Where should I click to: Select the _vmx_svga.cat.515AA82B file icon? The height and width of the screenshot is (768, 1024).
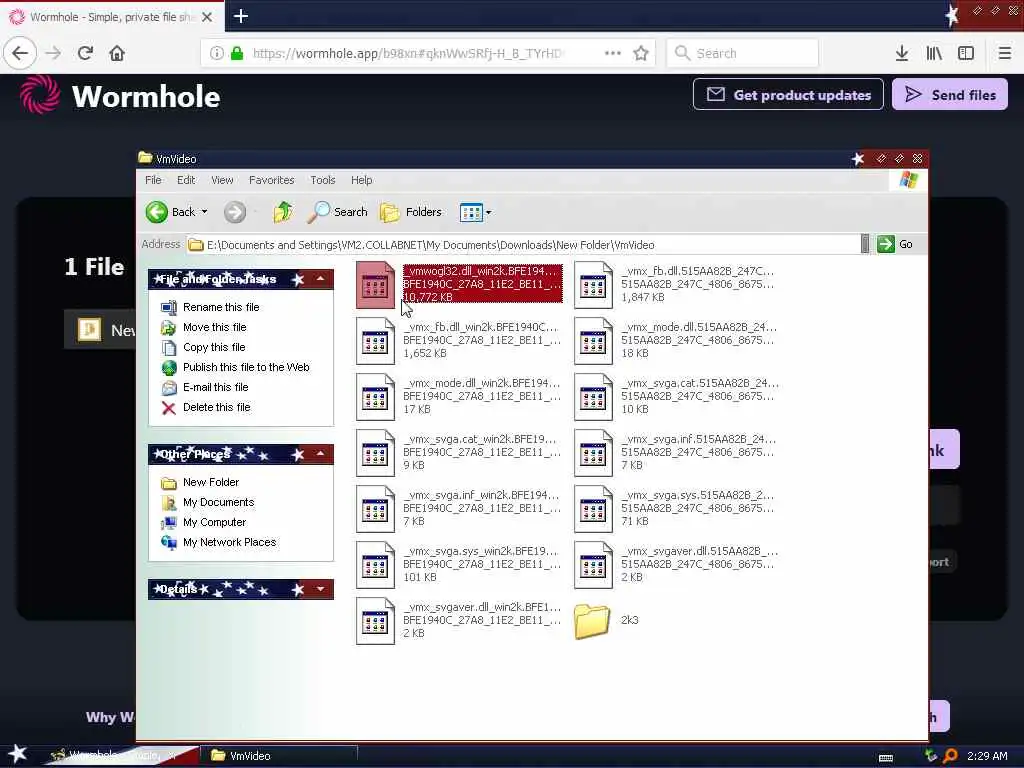point(593,396)
